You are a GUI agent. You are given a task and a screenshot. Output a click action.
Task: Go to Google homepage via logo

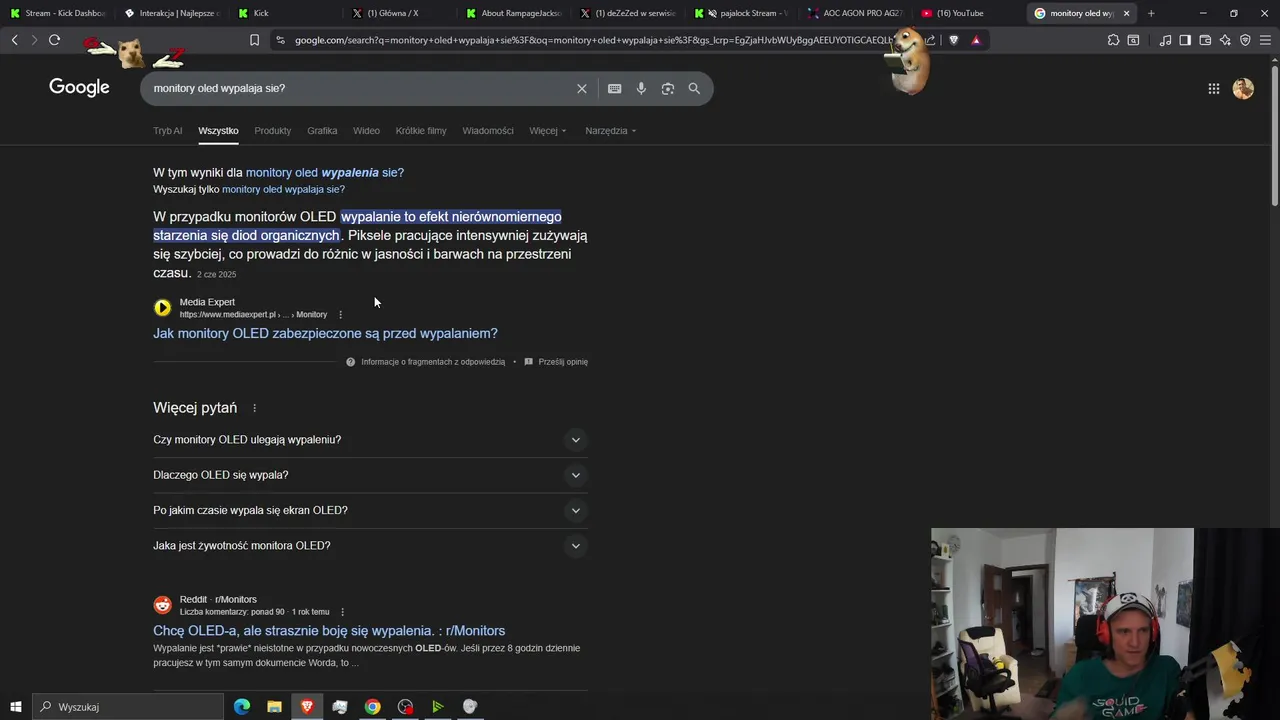click(x=79, y=88)
